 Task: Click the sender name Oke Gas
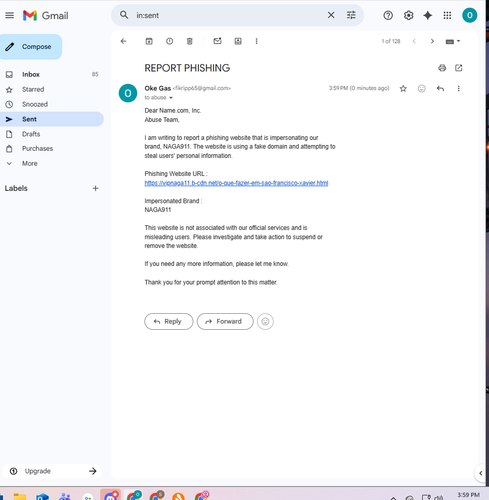(158, 88)
